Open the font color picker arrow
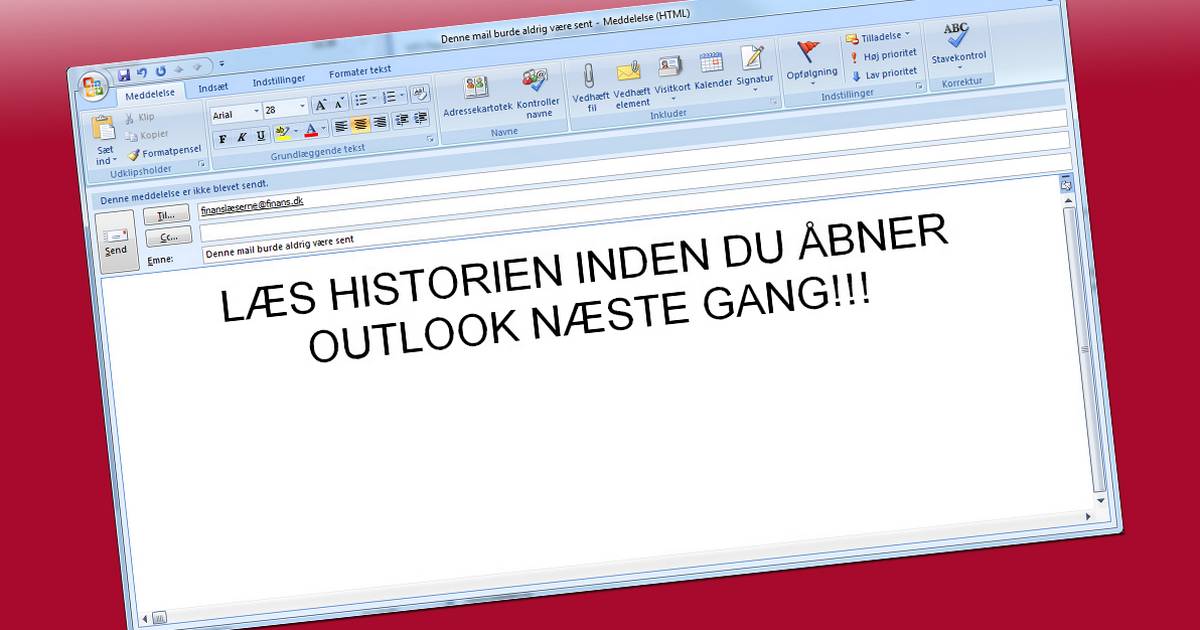Viewport: 1200px width, 630px height. (323, 128)
